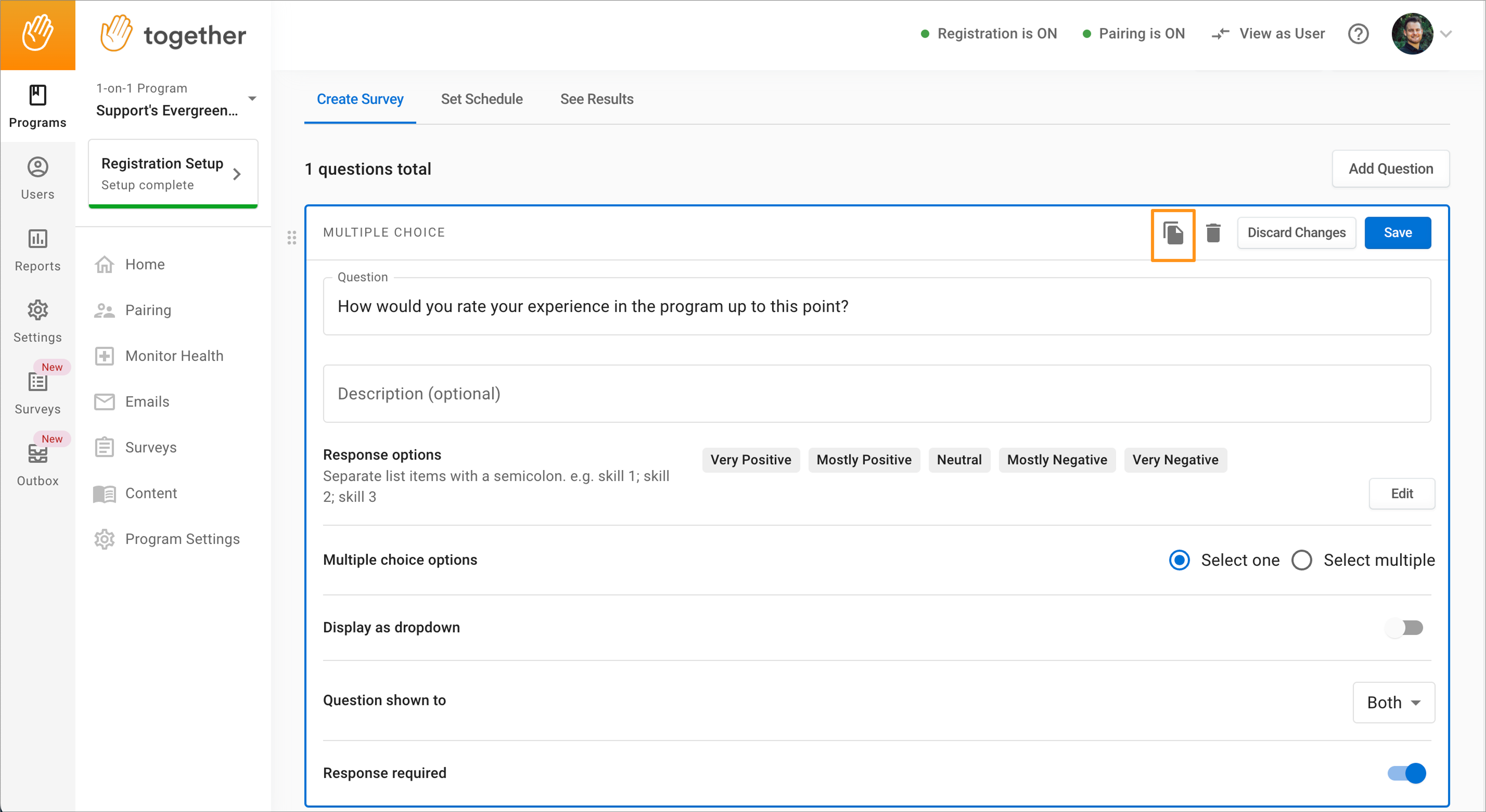The width and height of the screenshot is (1486, 812).
Task: Click Registration is ON status
Action: (x=989, y=34)
